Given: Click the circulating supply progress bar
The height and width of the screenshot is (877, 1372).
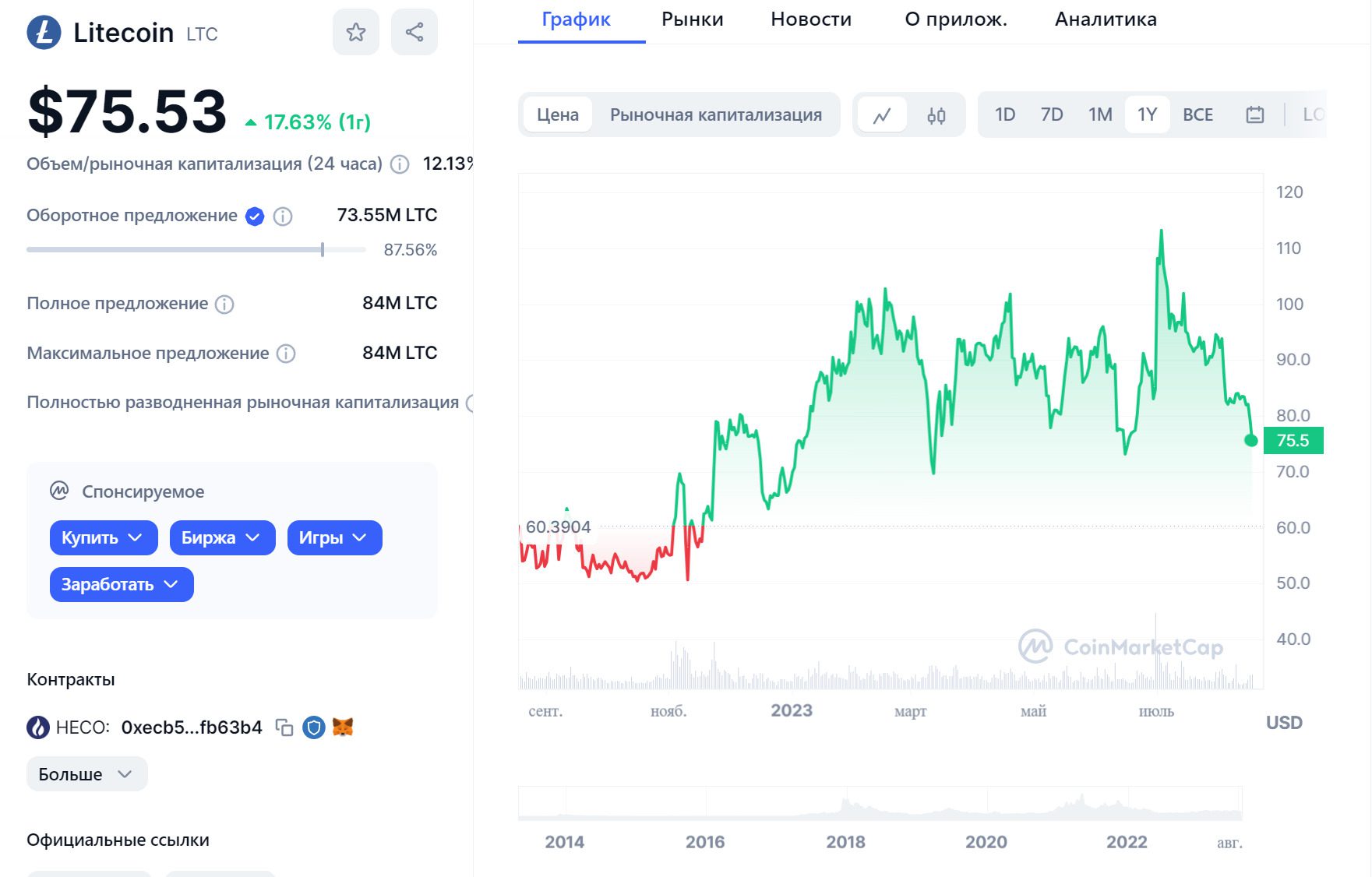Looking at the screenshot, I should [x=196, y=250].
